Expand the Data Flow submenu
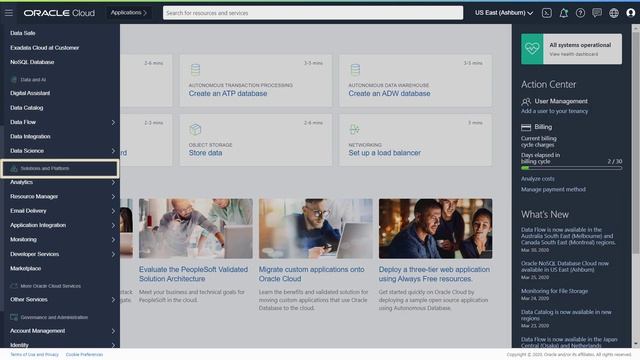640x360 pixels. [113, 122]
